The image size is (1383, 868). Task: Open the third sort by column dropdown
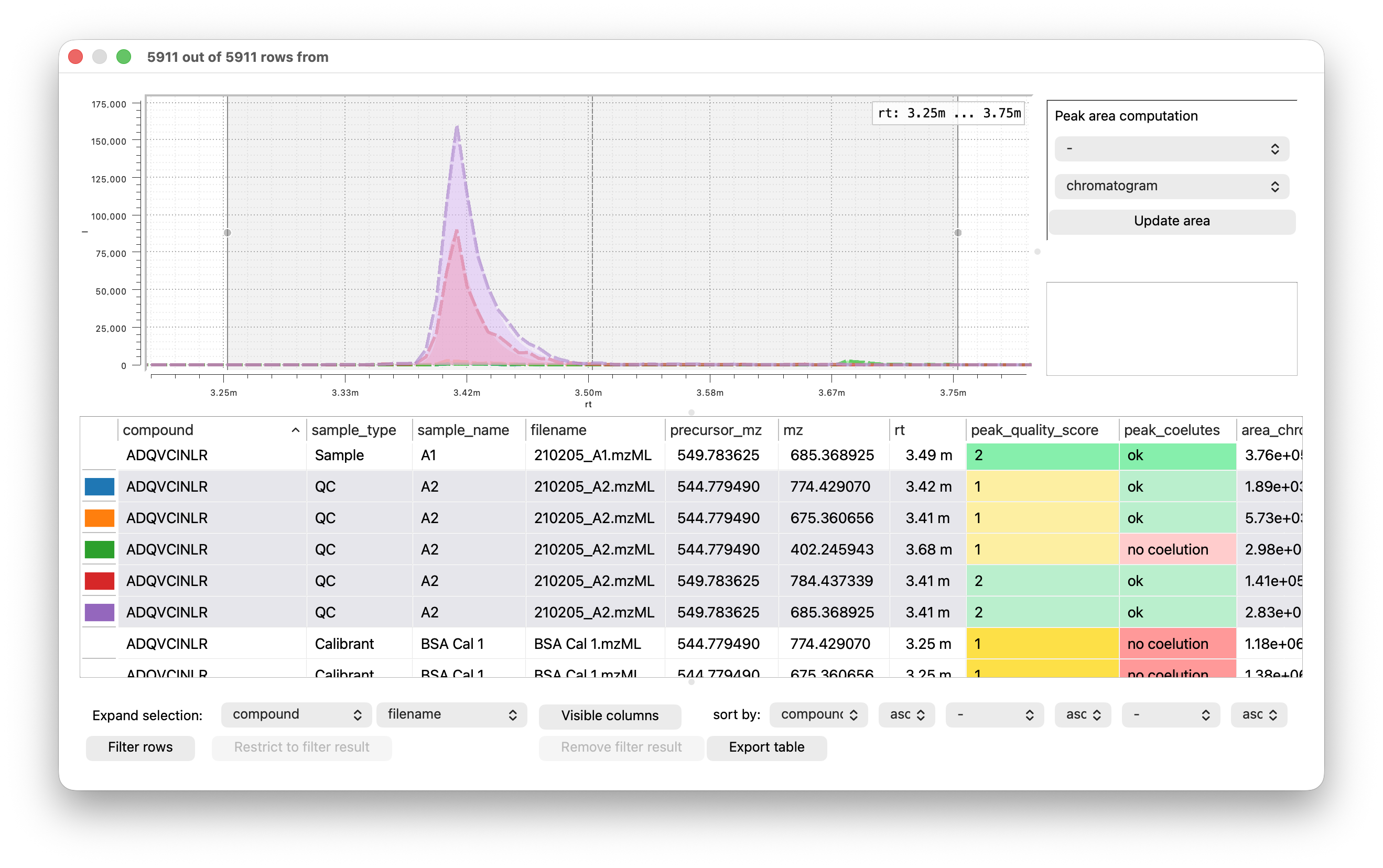(1170, 714)
